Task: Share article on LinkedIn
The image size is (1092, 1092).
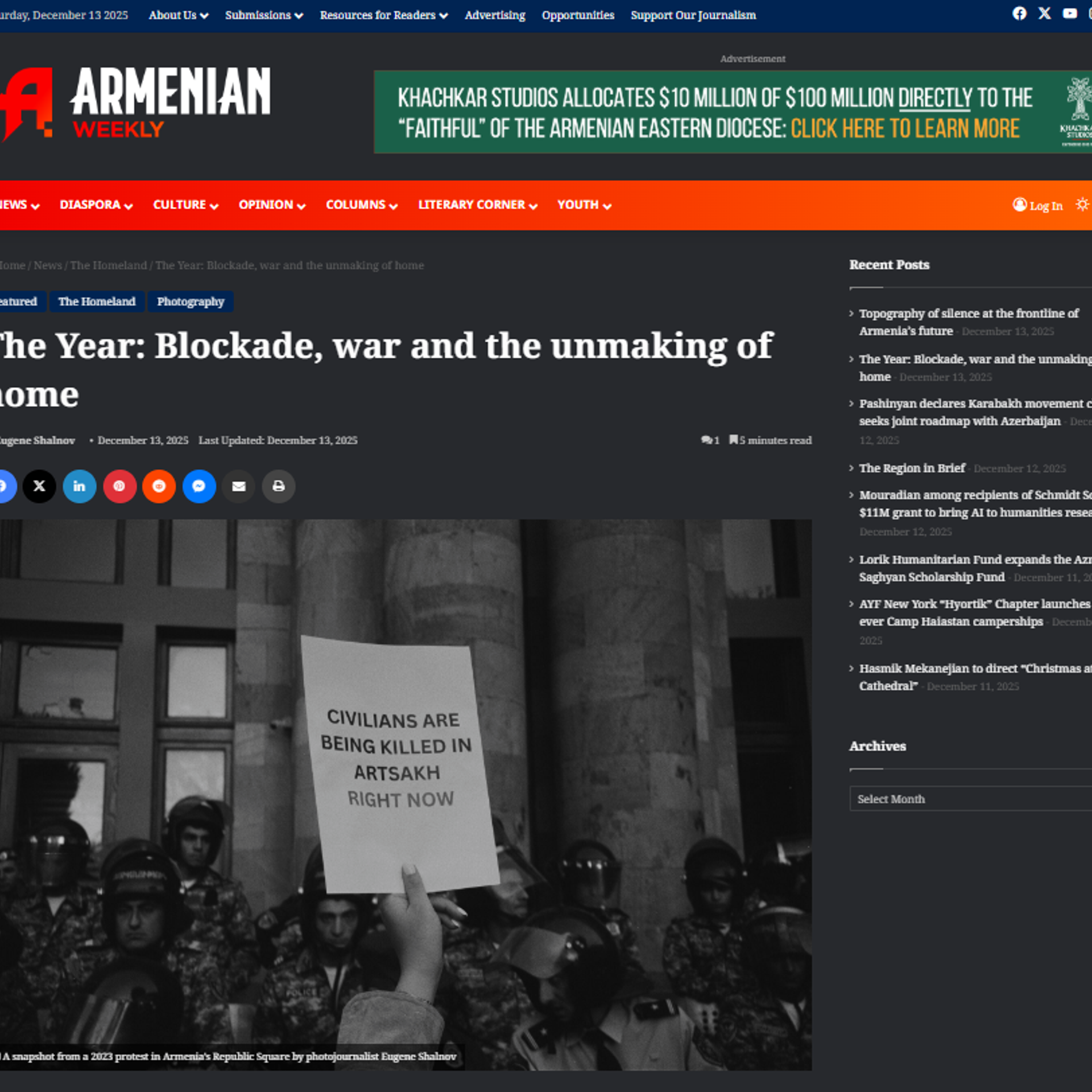Action: (79, 486)
